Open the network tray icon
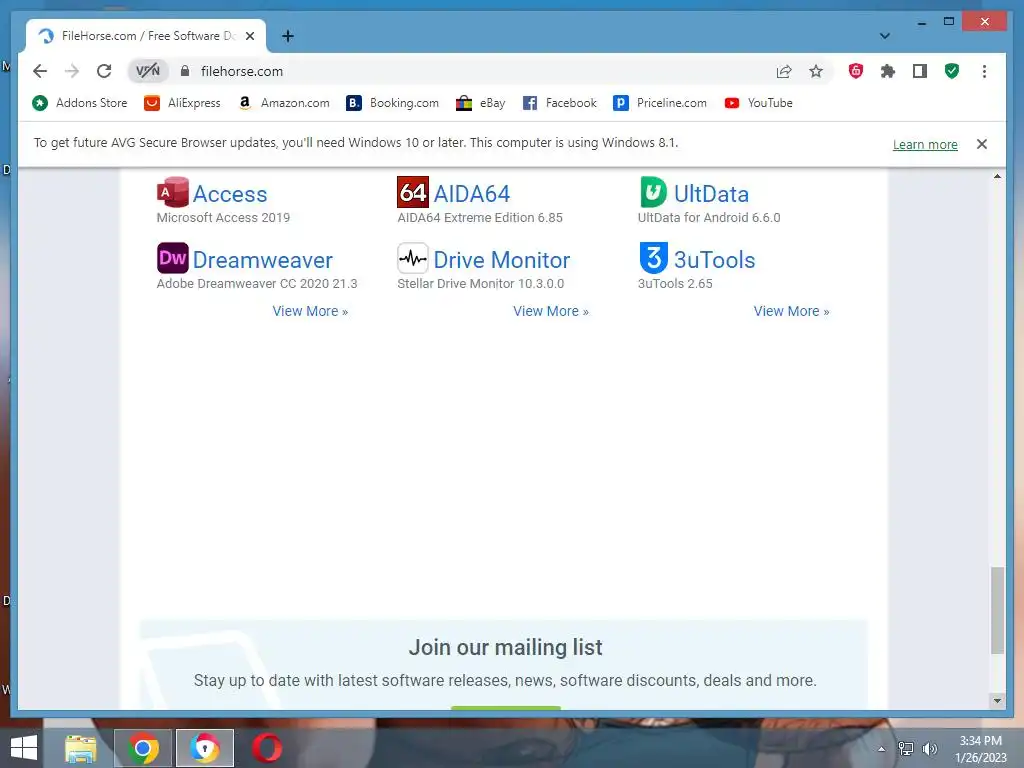Screen dimensions: 1024x768 pyautogui.click(x=906, y=748)
